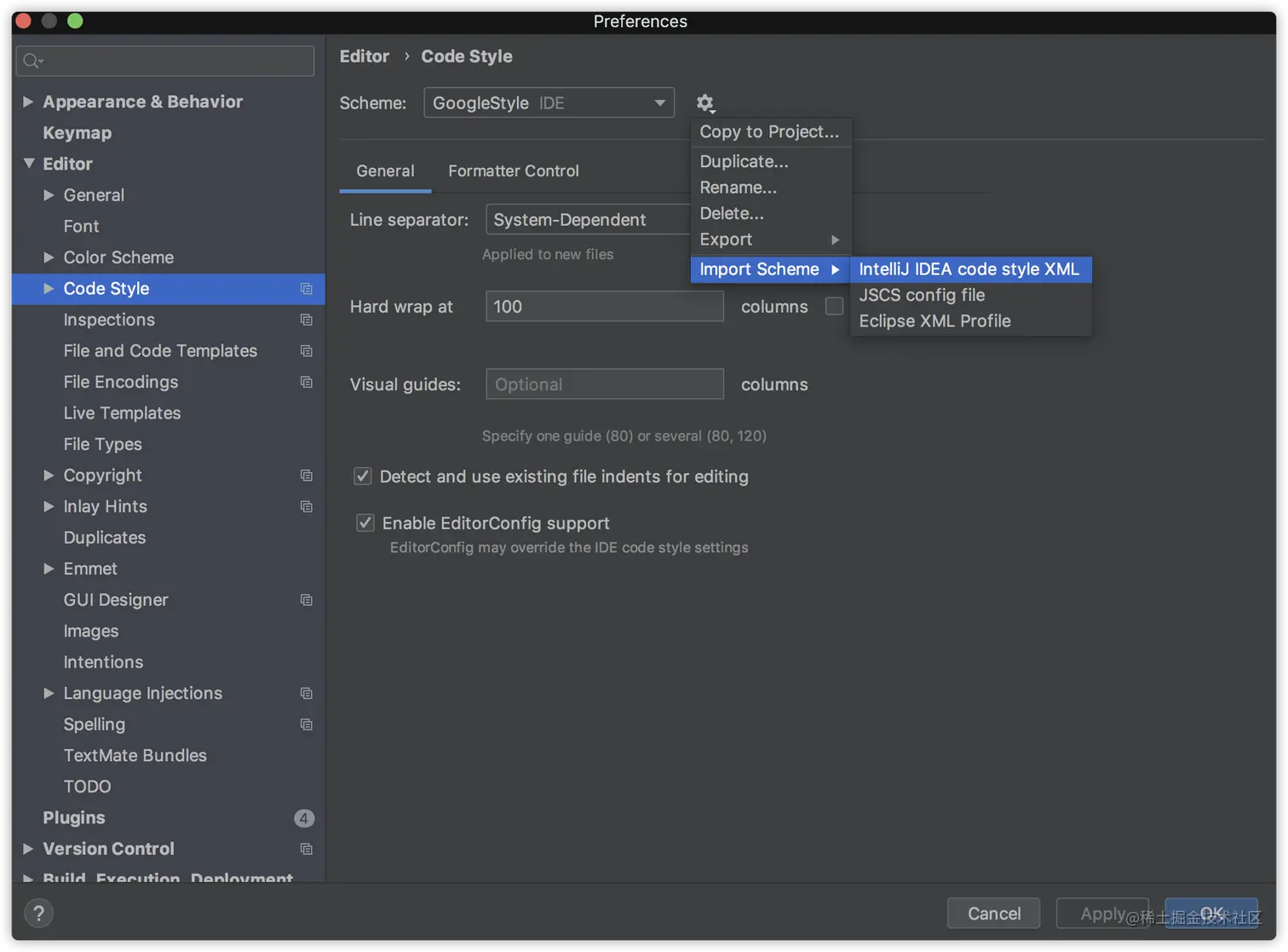Open File and Code Templates
The height and width of the screenshot is (952, 1288).
point(160,351)
